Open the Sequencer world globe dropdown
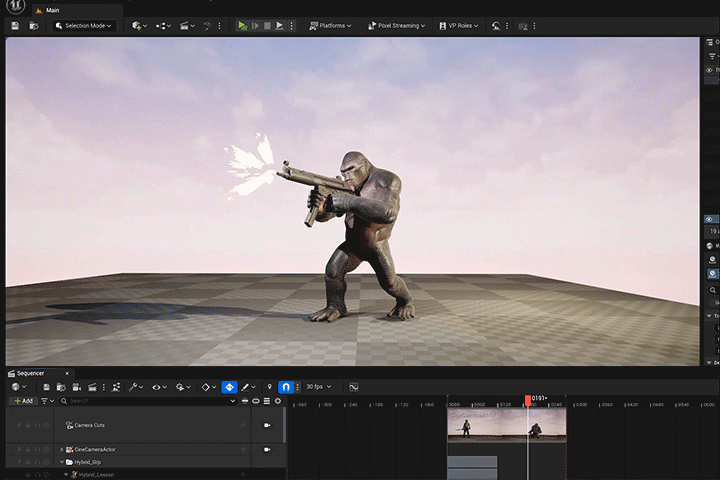The image size is (720, 480). click(x=19, y=387)
